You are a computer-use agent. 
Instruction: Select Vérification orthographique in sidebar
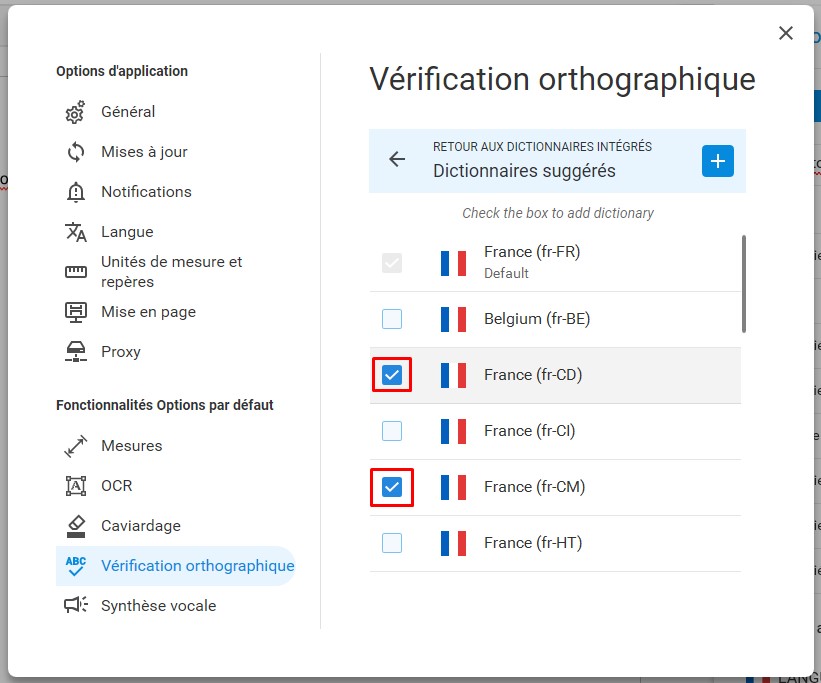click(175, 566)
